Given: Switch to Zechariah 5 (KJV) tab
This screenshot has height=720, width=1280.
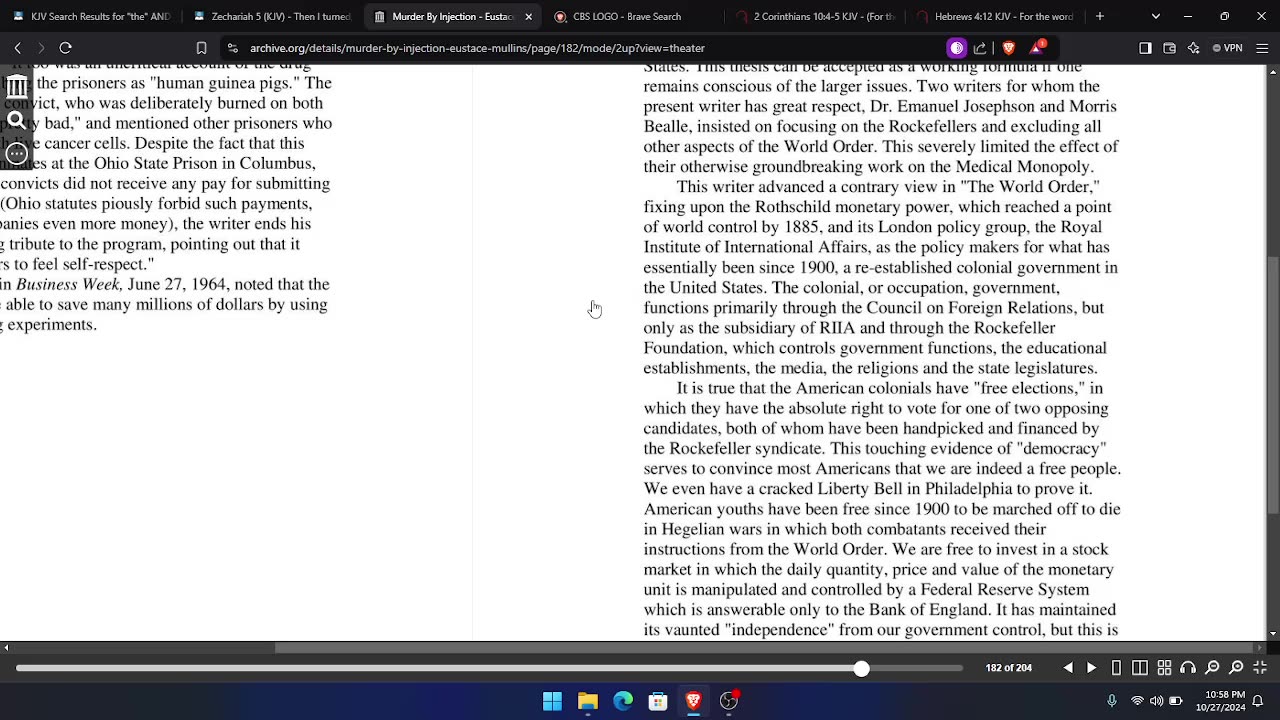Looking at the screenshot, I should tap(272, 16).
